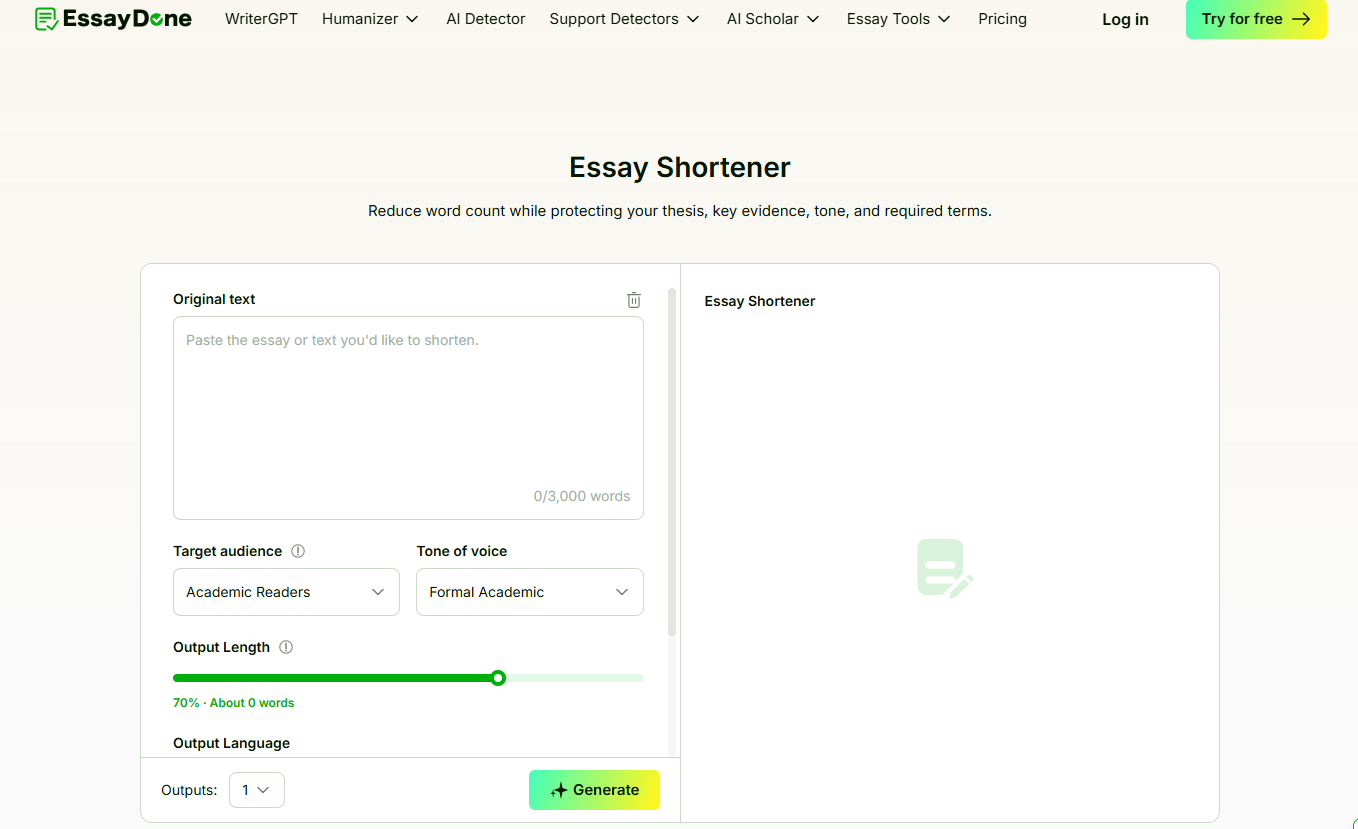1358x829 pixels.
Task: Open the WriterGPT page
Action: pos(261,19)
